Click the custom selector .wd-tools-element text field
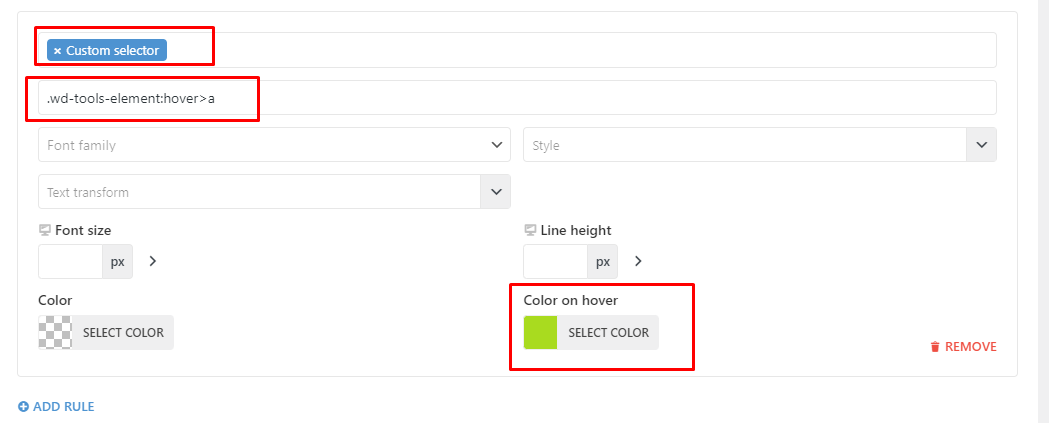 click(517, 98)
